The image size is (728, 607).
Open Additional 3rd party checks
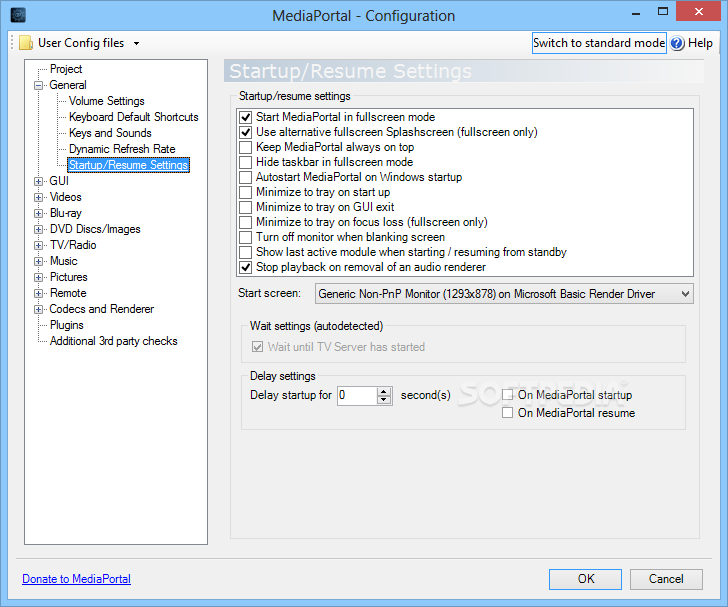pyautogui.click(x=114, y=341)
